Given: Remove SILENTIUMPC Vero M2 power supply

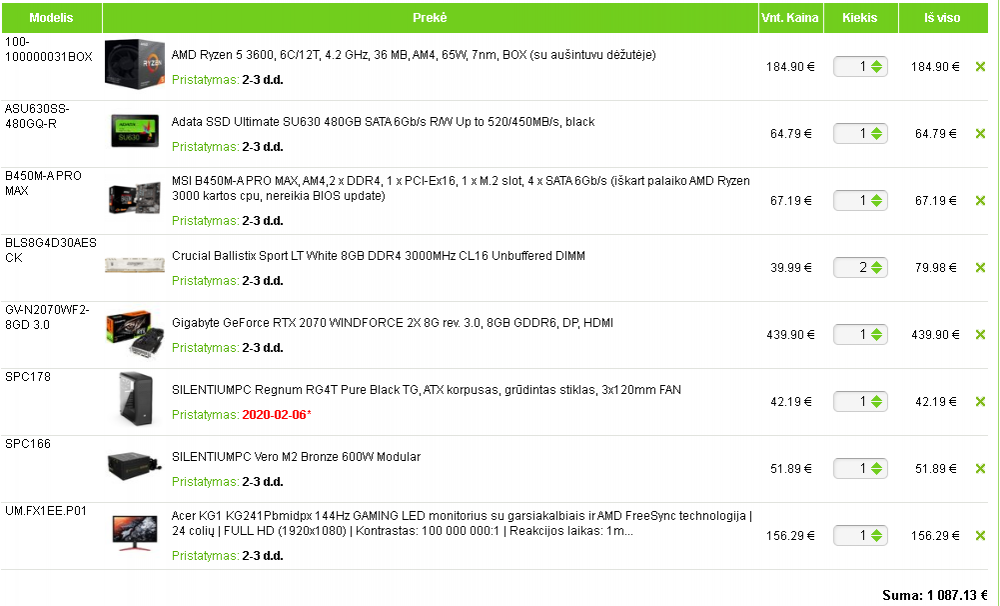Looking at the screenshot, I should point(980,469).
